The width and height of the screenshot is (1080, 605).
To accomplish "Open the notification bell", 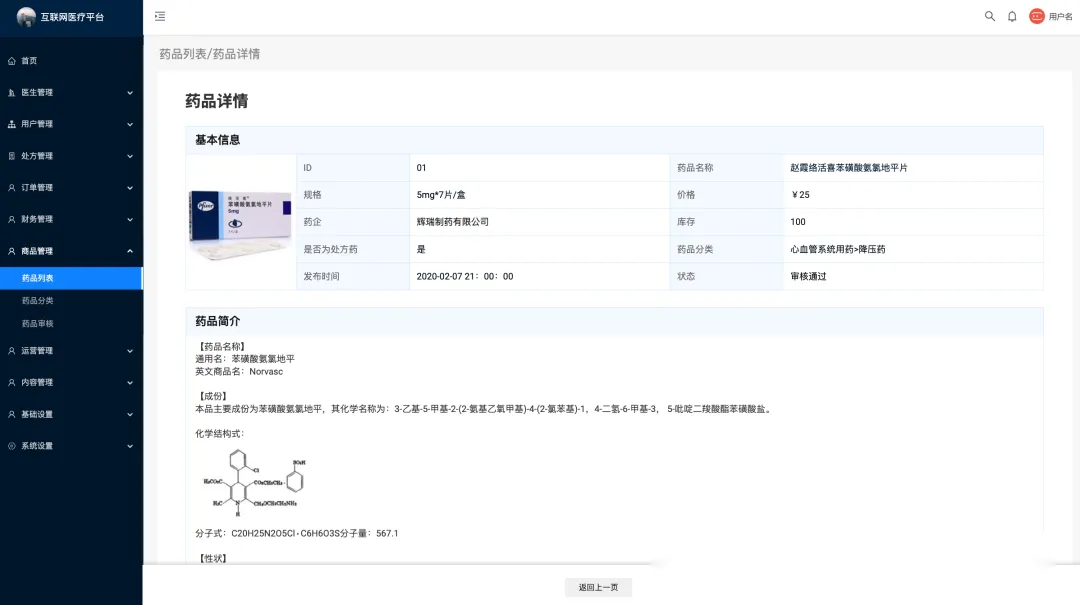I will 1012,16.
